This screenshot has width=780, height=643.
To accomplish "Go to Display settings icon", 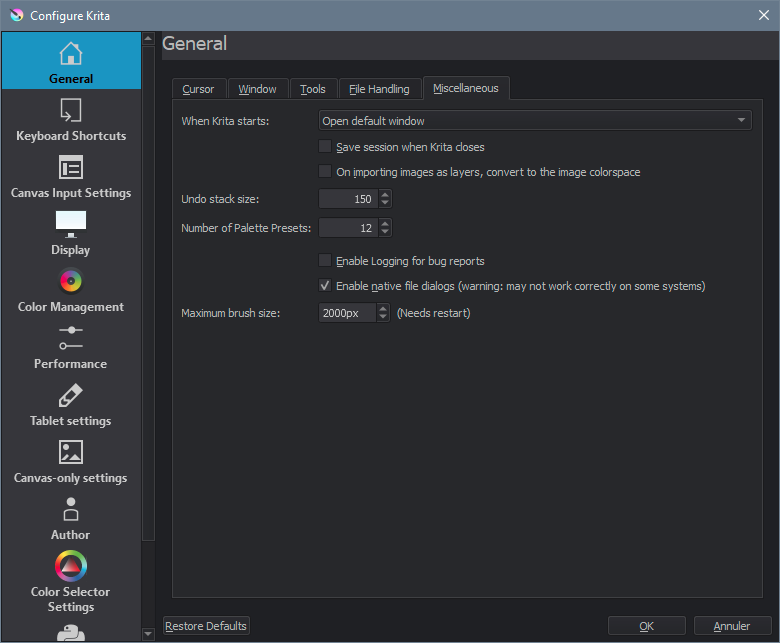I will click(x=70, y=224).
